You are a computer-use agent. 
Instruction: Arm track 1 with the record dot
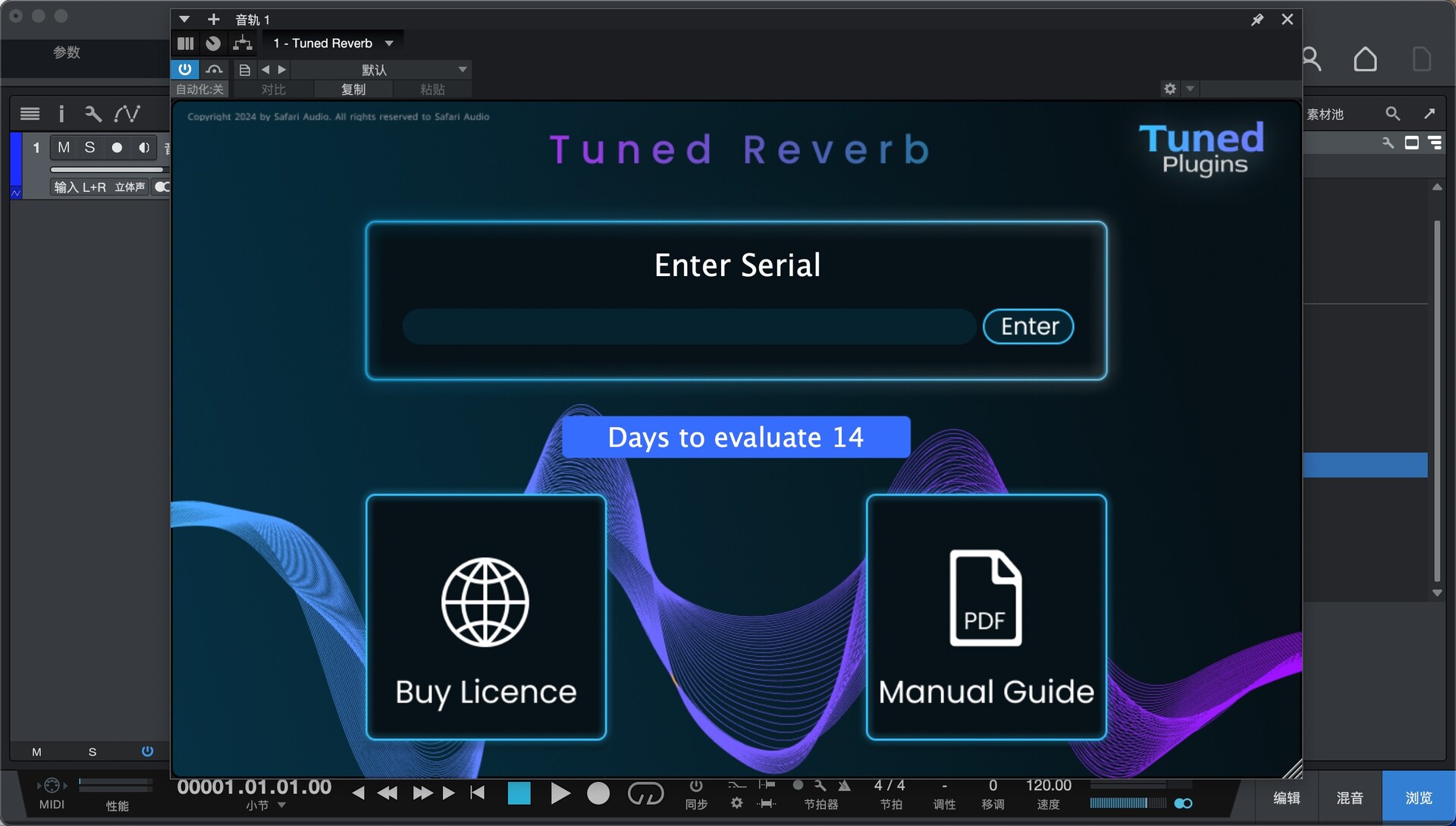tap(117, 147)
